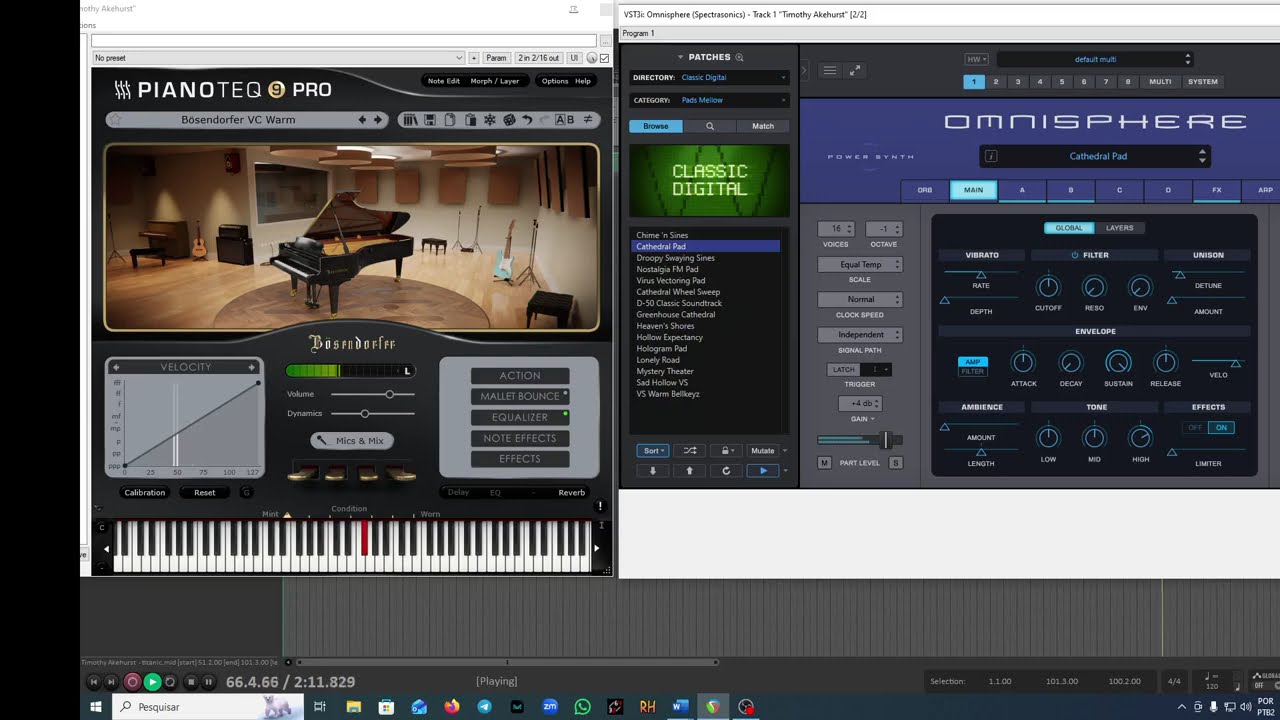Click the record button in transport
The image size is (1280, 720).
point(132,682)
